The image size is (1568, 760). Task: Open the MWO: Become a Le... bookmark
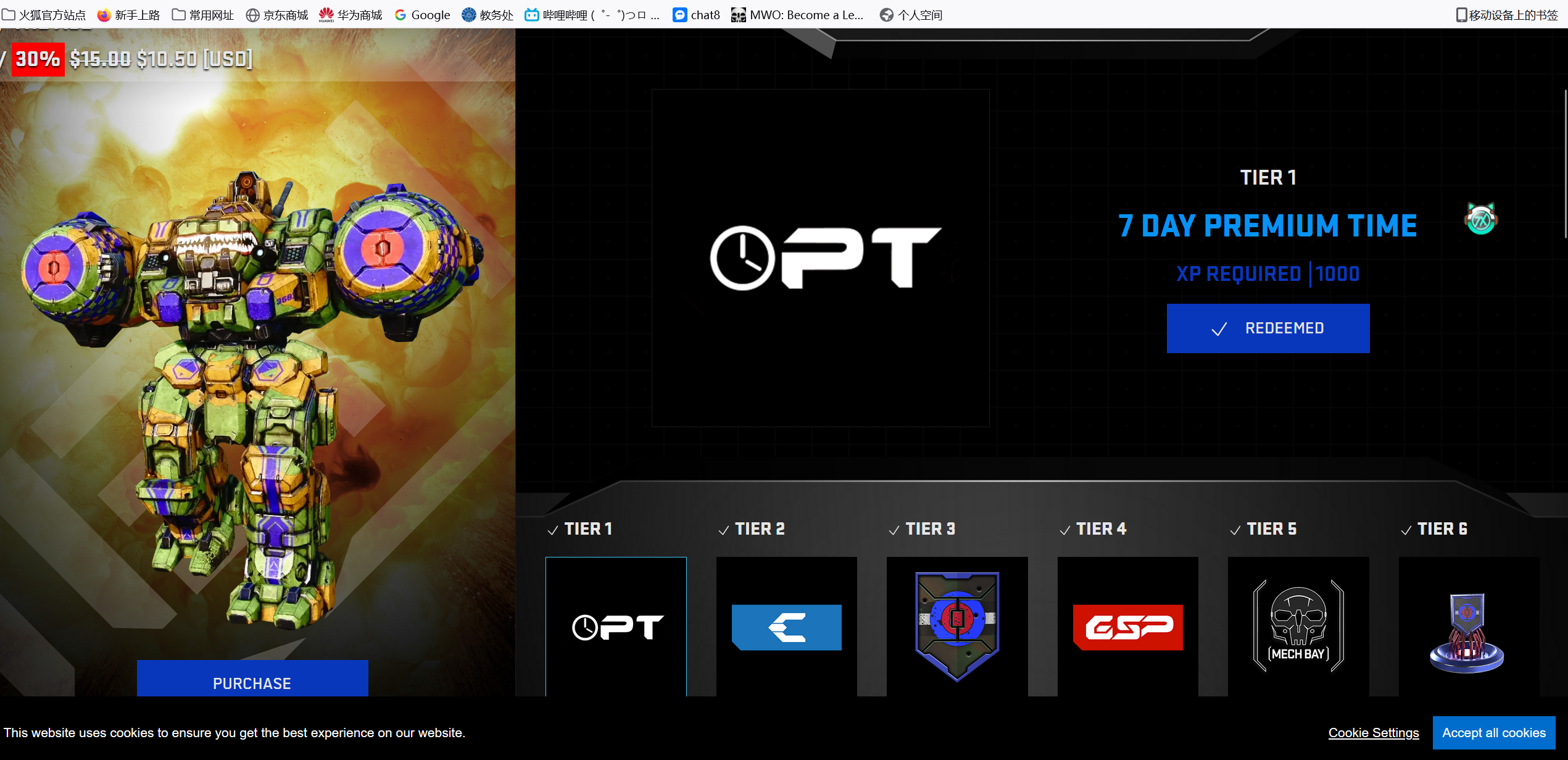(797, 15)
